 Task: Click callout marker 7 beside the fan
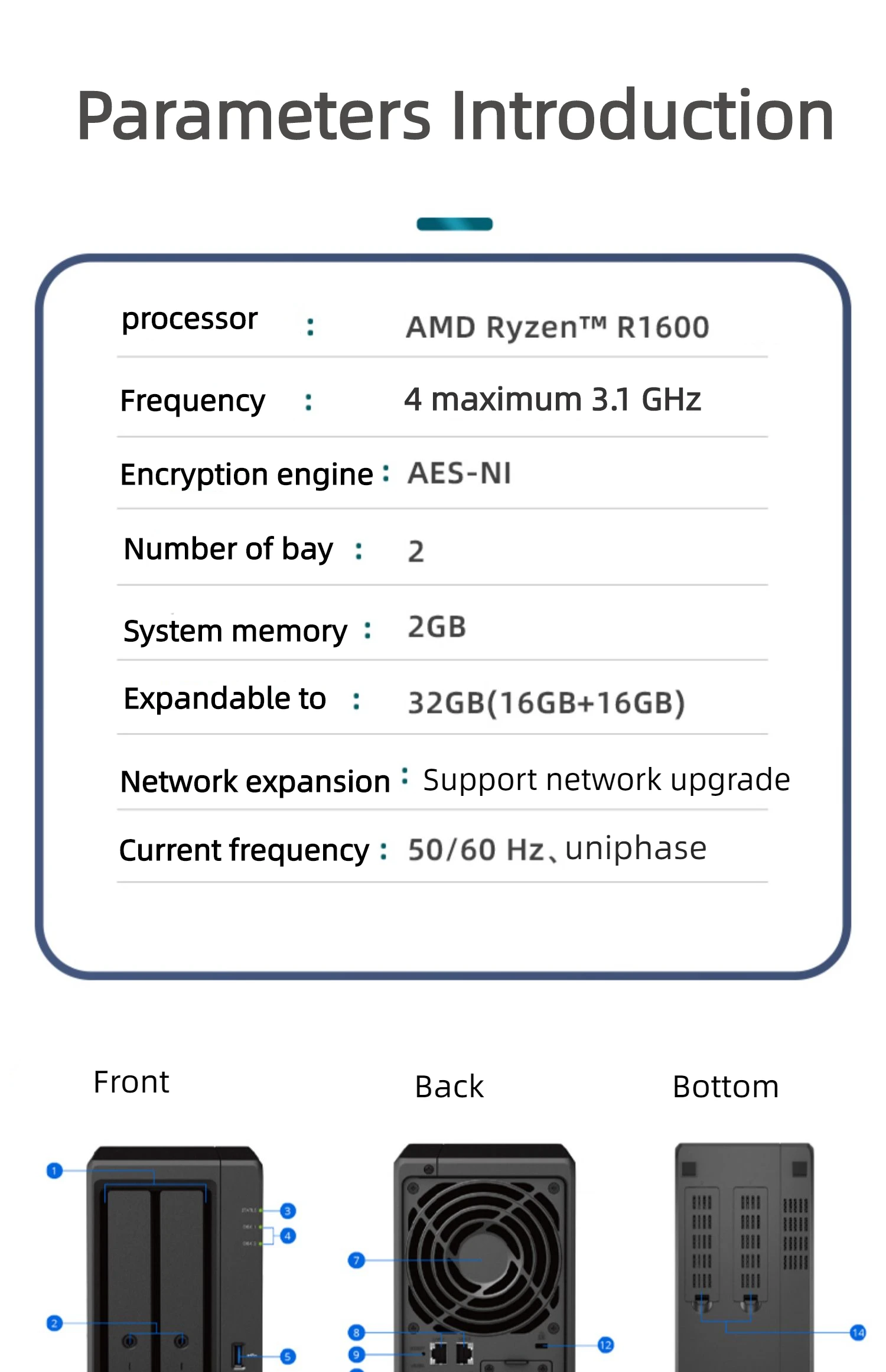356,1260
